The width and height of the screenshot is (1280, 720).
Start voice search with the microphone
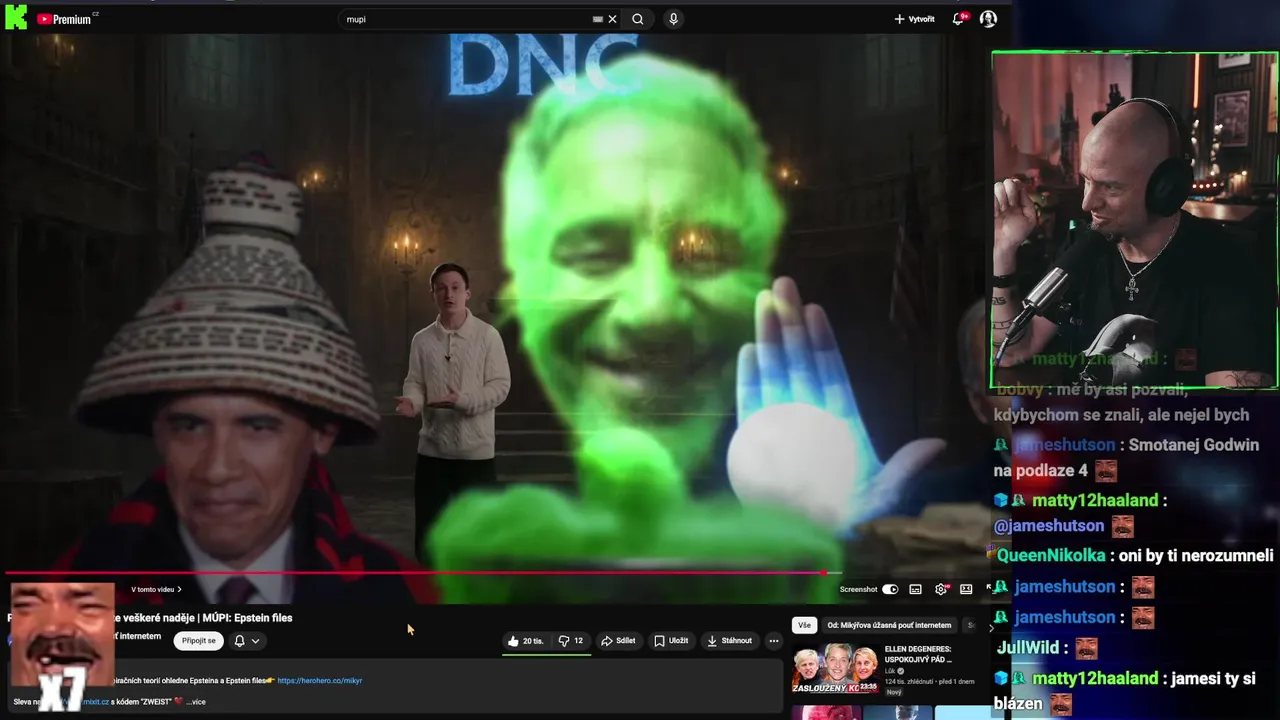click(x=673, y=19)
